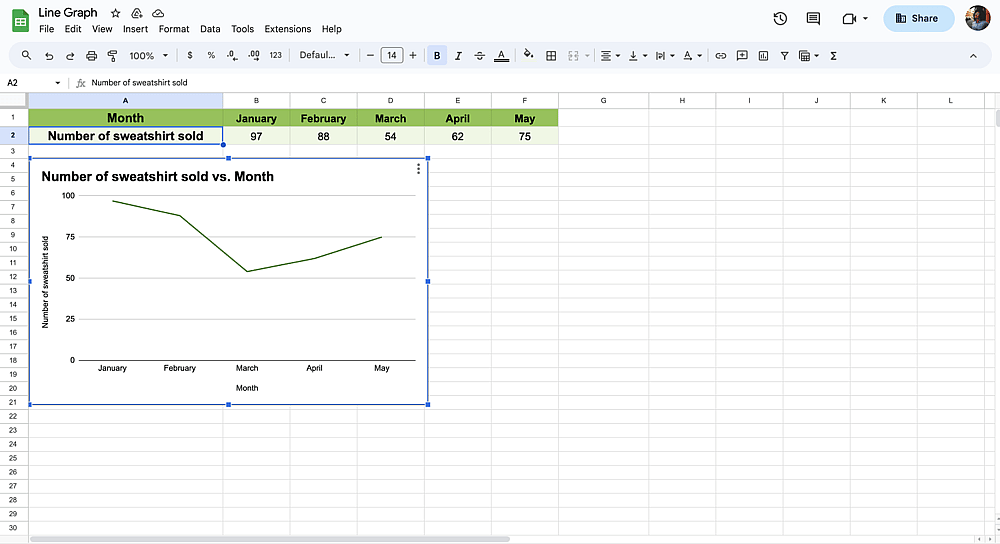This screenshot has width=1000, height=544.
Task: Open the functions sigma menu
Action: tap(833, 56)
